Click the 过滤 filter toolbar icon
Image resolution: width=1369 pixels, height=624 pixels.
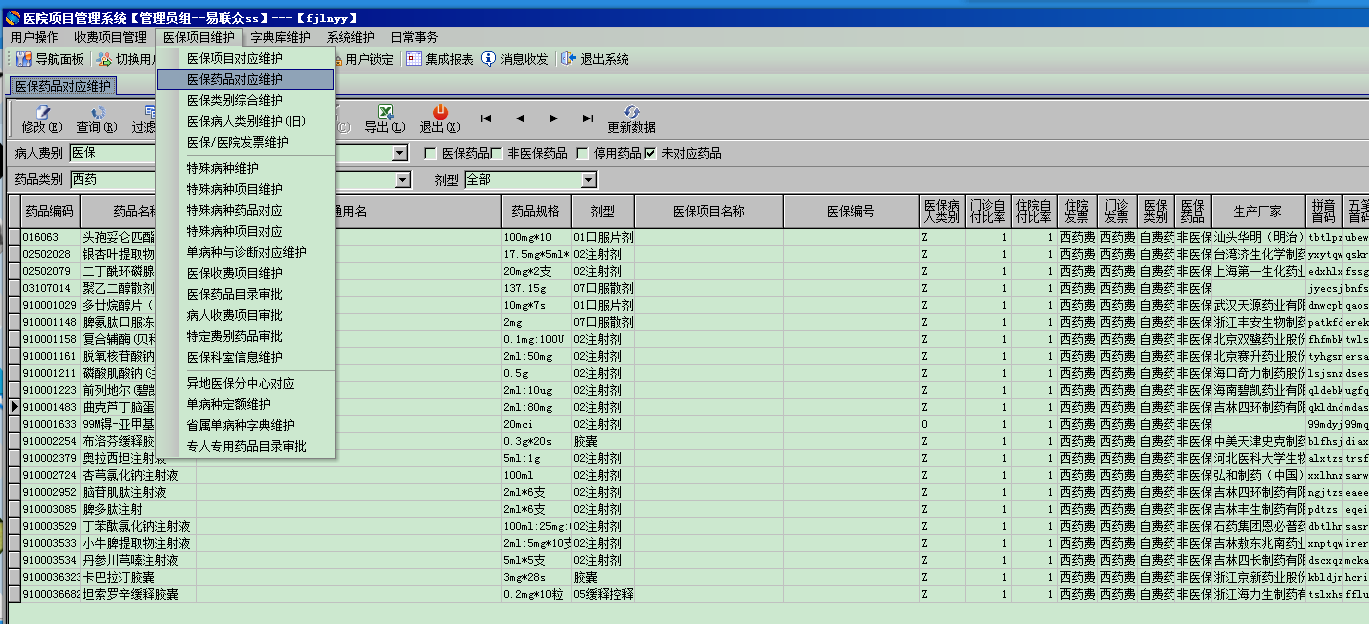click(x=150, y=113)
